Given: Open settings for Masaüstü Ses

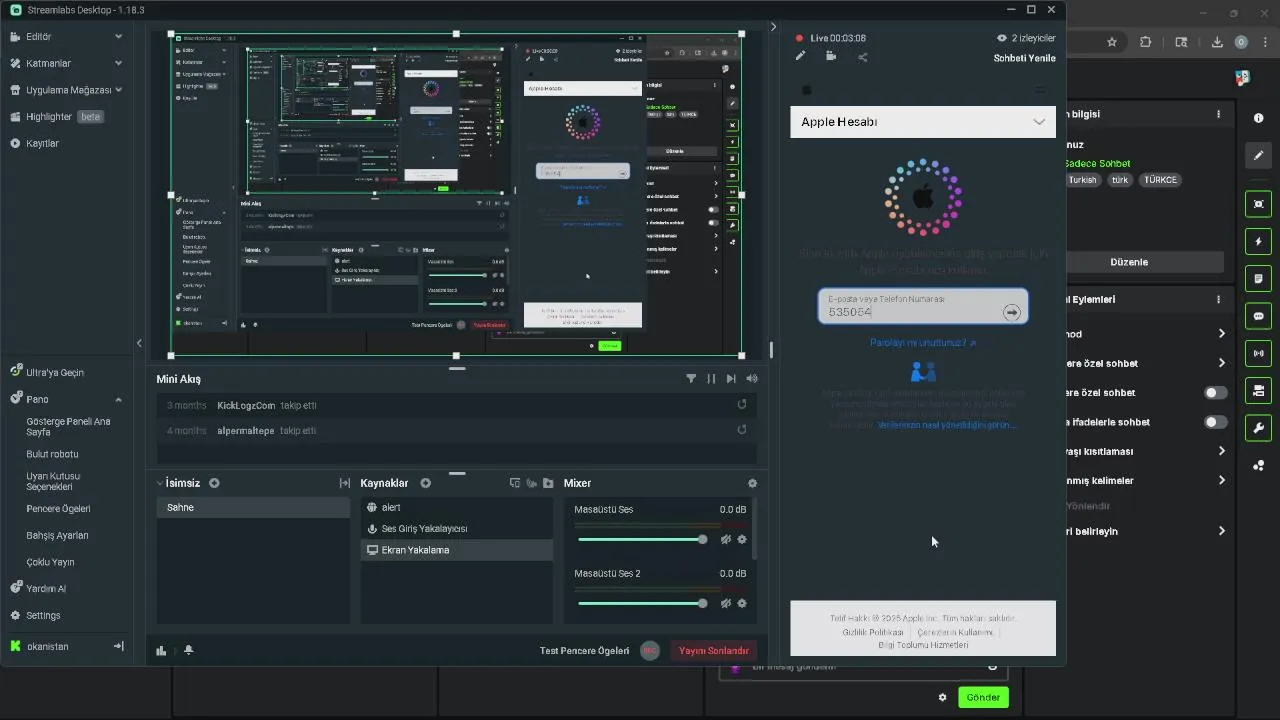Looking at the screenshot, I should click(742, 539).
